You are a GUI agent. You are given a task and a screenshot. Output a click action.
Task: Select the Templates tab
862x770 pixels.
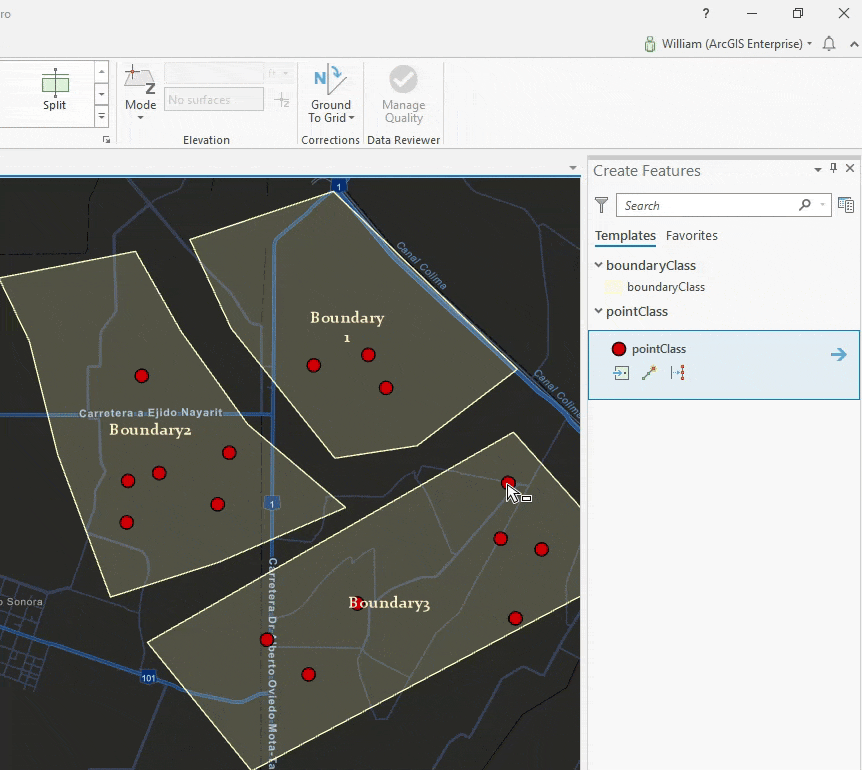point(625,236)
